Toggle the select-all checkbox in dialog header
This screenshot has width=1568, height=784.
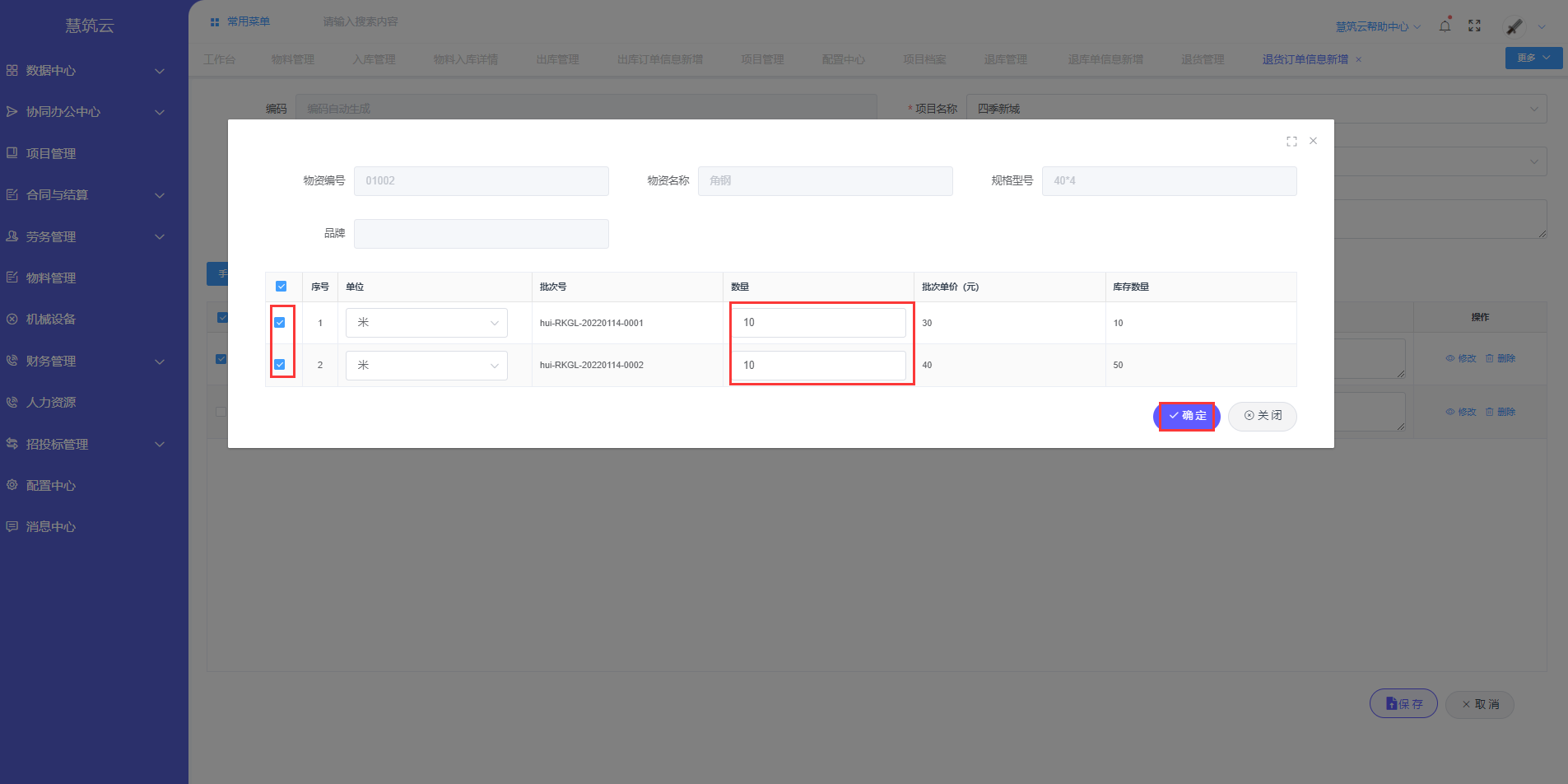pyautogui.click(x=281, y=287)
